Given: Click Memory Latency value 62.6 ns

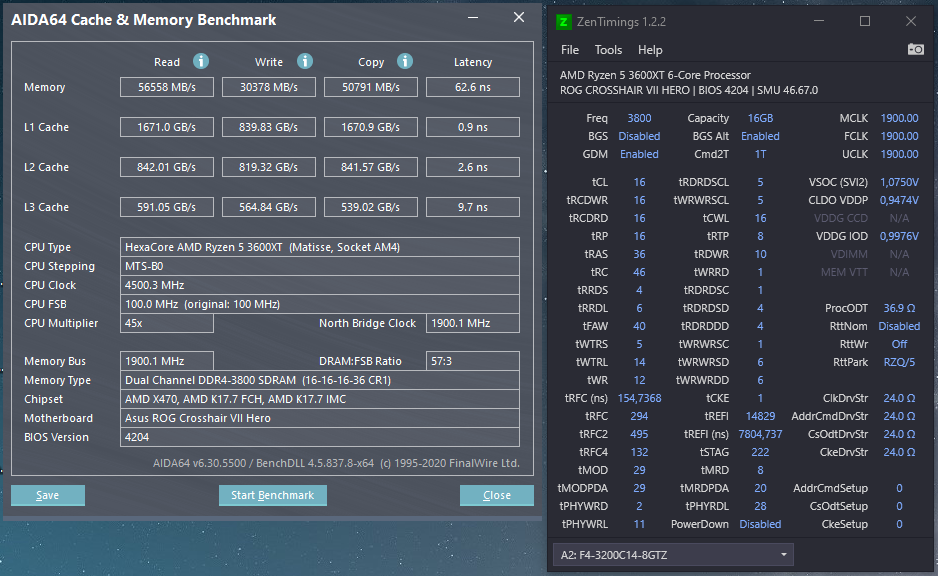Looking at the screenshot, I should (x=473, y=87).
